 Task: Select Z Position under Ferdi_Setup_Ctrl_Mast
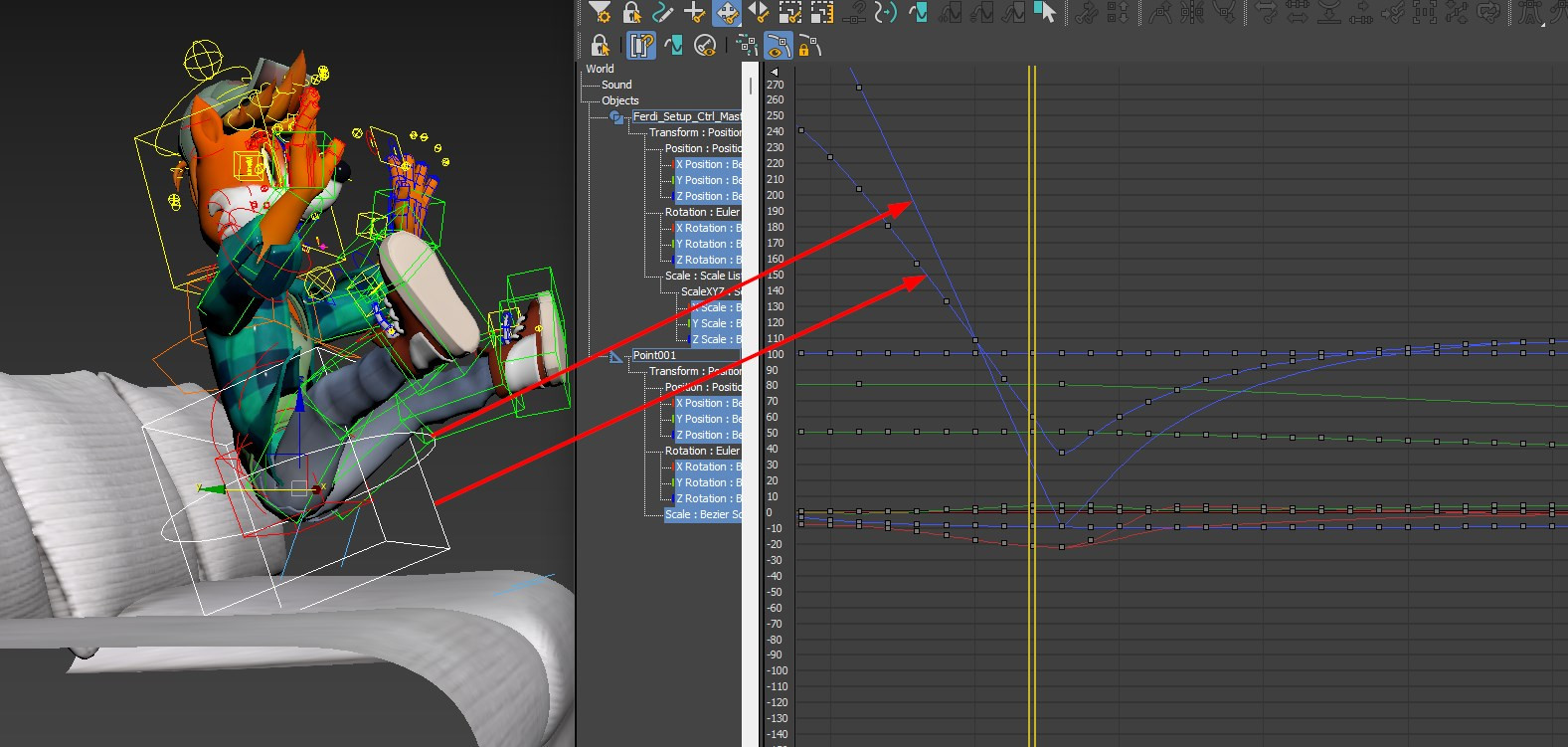coord(708,196)
